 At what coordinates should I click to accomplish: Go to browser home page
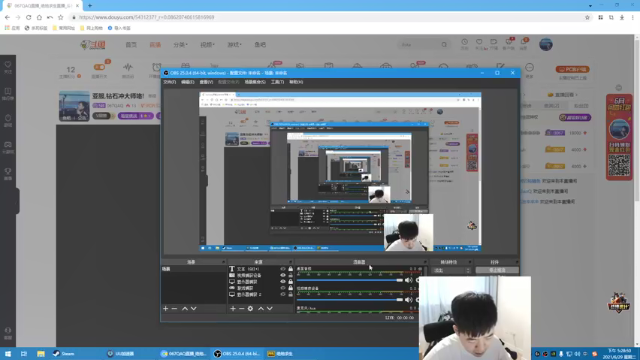pyautogui.click(x=39, y=17)
